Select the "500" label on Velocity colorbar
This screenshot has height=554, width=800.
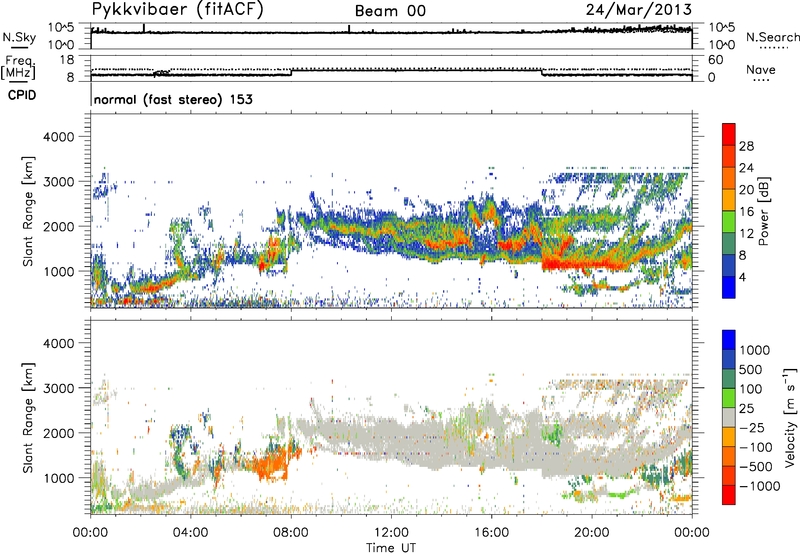(x=753, y=369)
